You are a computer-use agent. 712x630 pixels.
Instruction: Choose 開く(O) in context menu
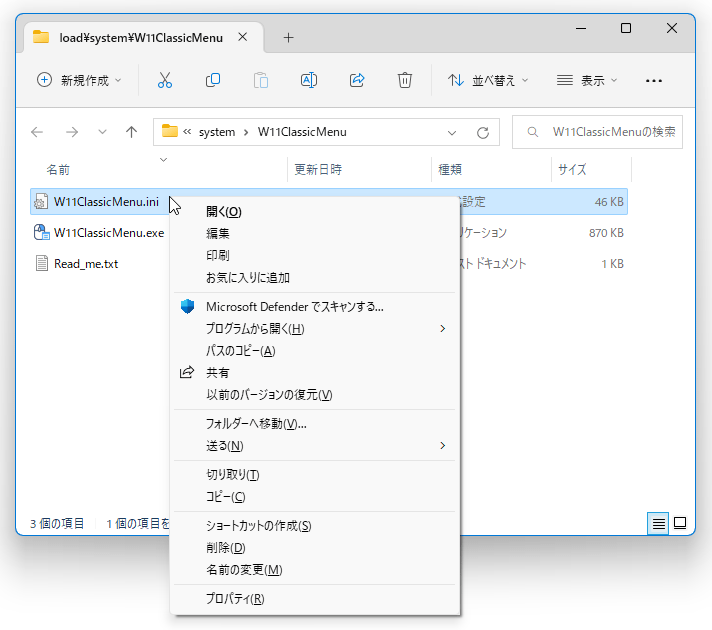click(314, 212)
